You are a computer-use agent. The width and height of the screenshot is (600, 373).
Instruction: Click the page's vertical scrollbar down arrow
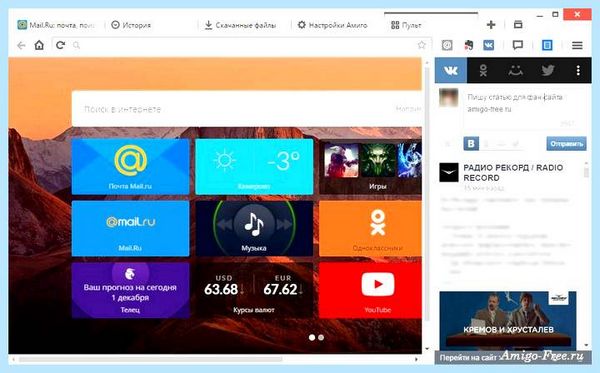click(x=427, y=349)
